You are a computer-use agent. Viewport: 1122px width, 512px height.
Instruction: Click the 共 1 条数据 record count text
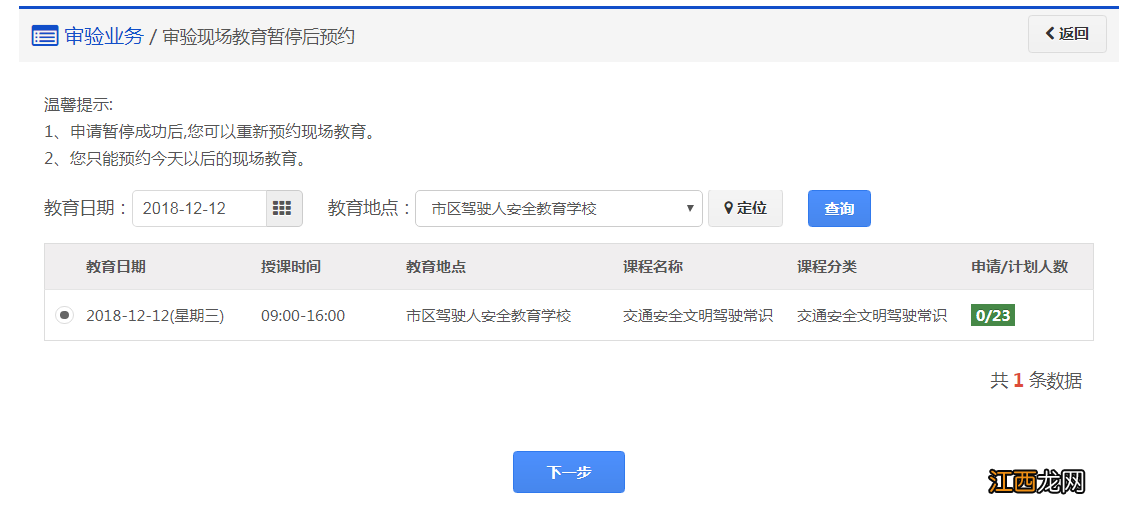(x=1036, y=380)
